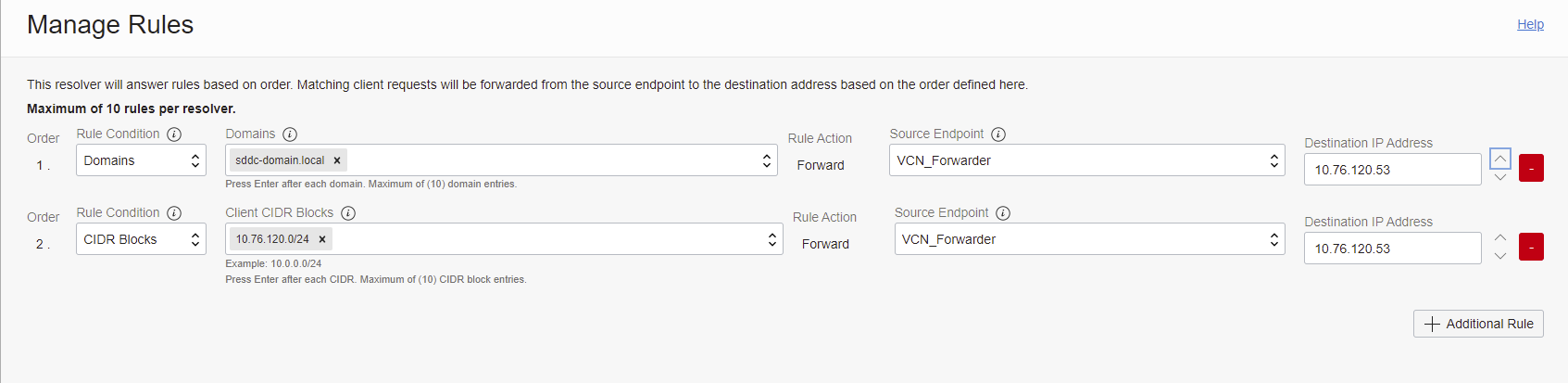Click info icon beside first Source Endpoint label
Screen dimensions: 1568x383
(x=998, y=134)
